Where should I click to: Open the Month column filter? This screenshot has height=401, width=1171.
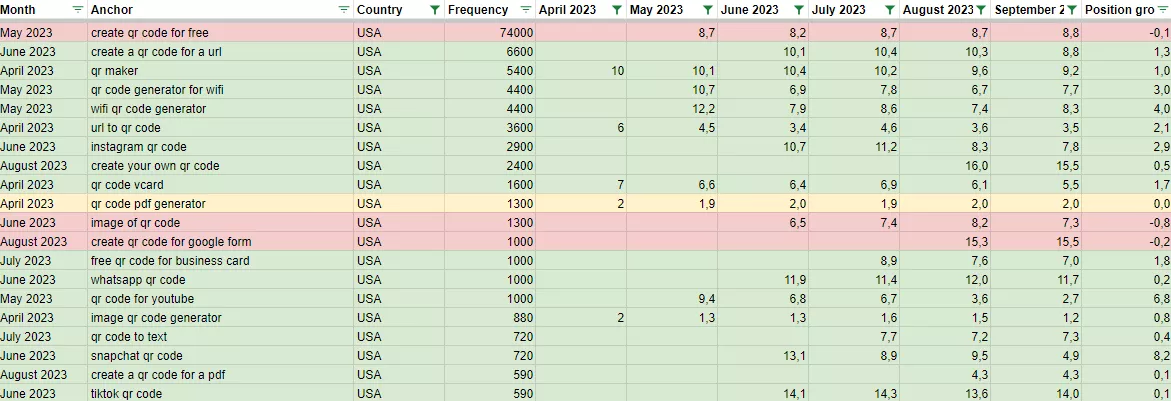pos(78,10)
